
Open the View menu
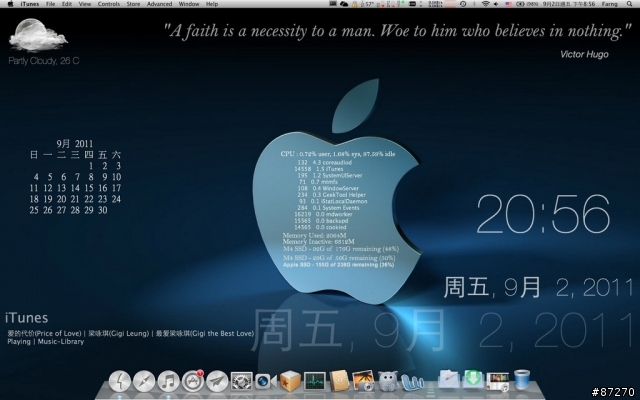[84, 4]
